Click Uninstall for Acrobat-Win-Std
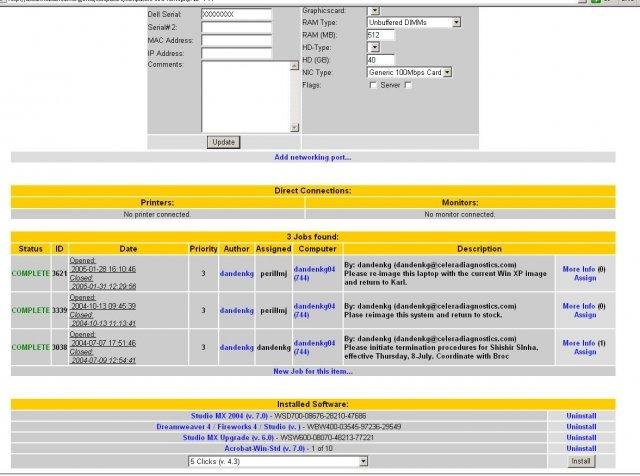The height and width of the screenshot is (476, 640). [581, 448]
